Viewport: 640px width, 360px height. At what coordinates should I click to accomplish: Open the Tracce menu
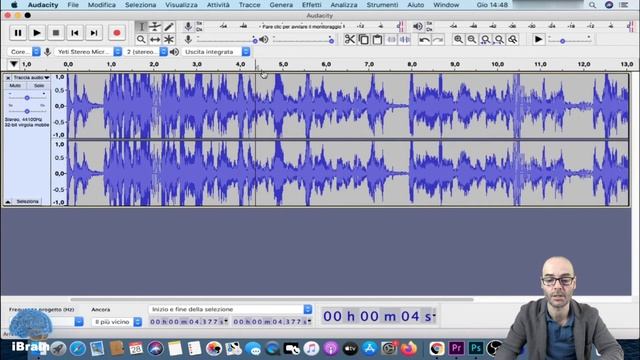(x=249, y=5)
